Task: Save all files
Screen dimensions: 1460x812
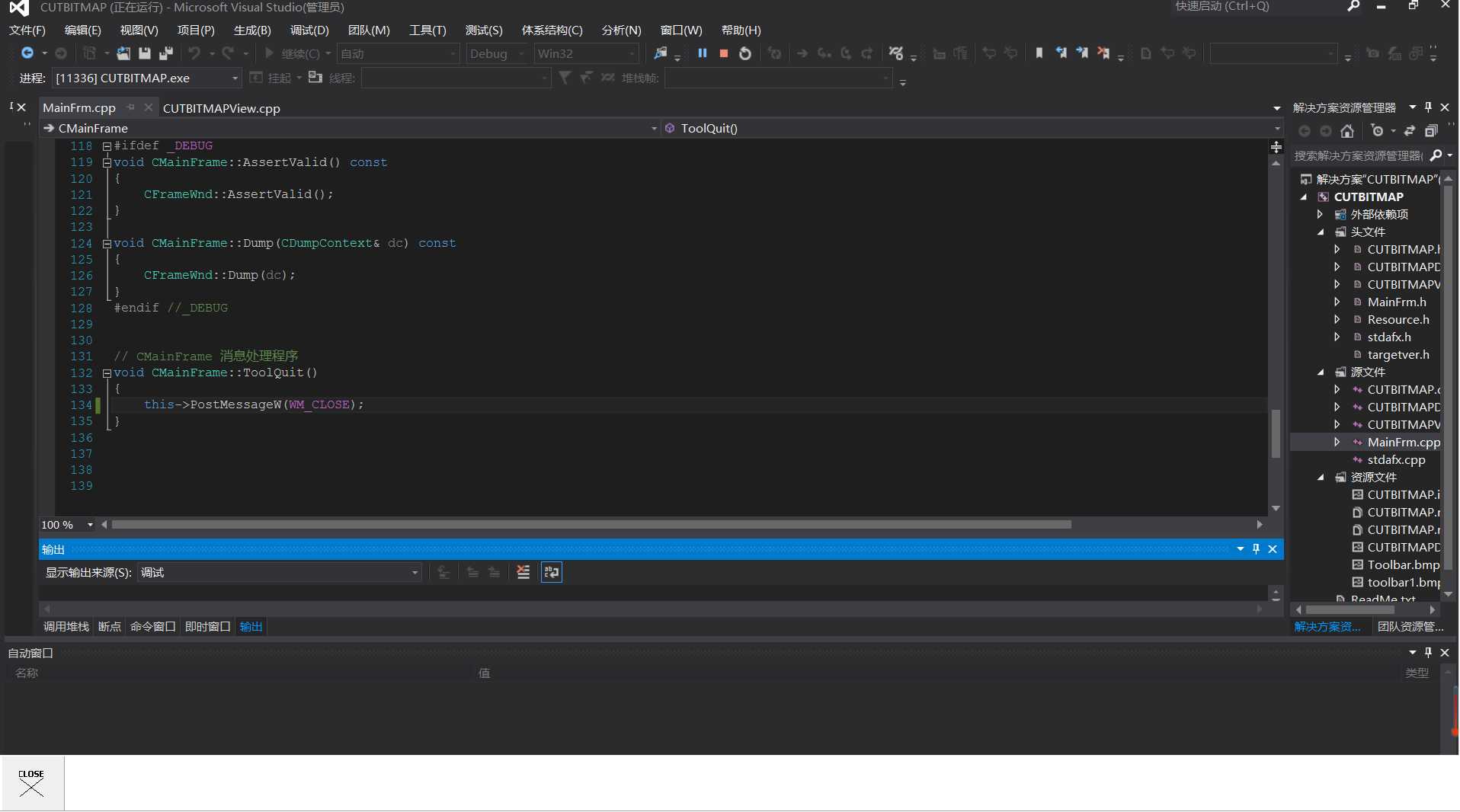Action: [x=165, y=53]
